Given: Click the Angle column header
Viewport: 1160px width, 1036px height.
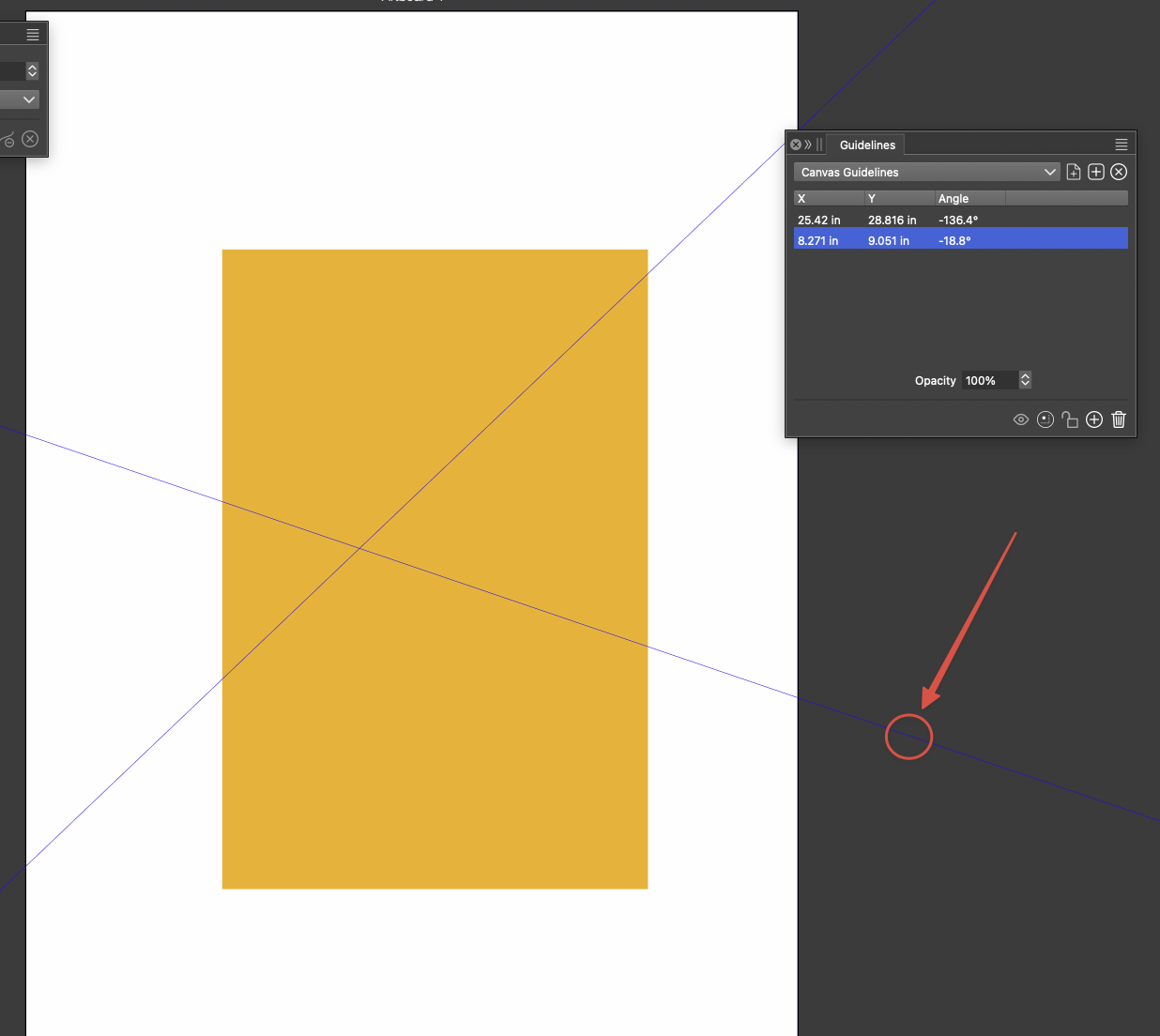Looking at the screenshot, I should tap(969, 198).
